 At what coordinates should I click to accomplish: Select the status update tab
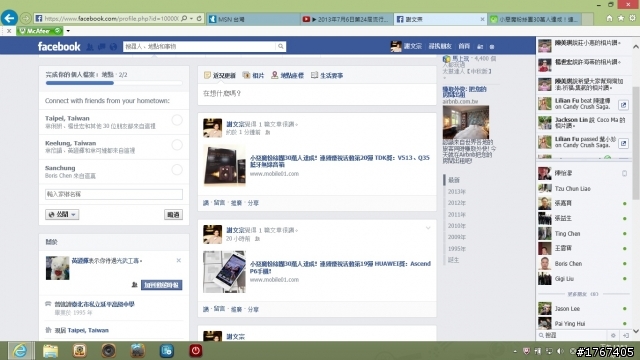[220, 76]
